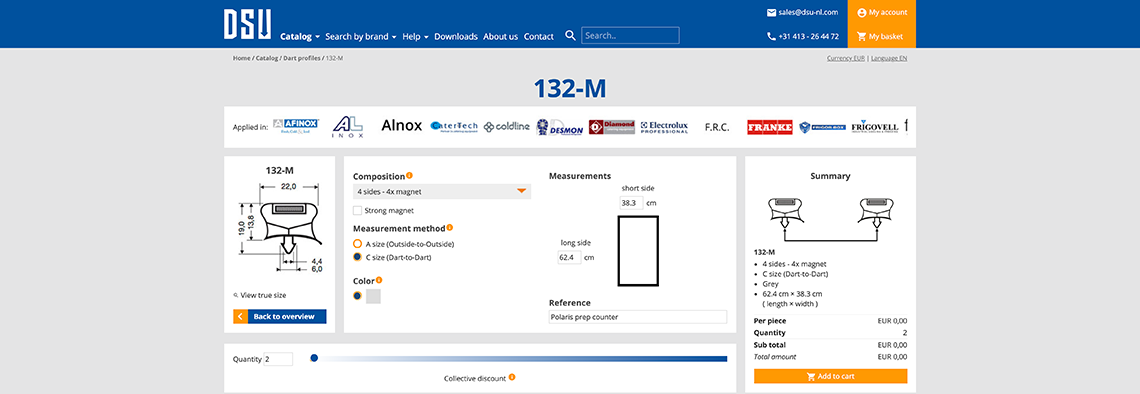1140x394 pixels.
Task: Open the Electrolux Professional brand logo
Action: pos(664,126)
